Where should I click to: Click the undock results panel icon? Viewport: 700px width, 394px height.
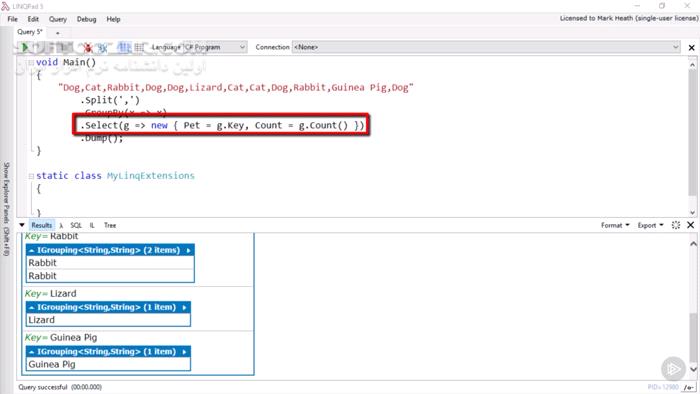point(676,225)
